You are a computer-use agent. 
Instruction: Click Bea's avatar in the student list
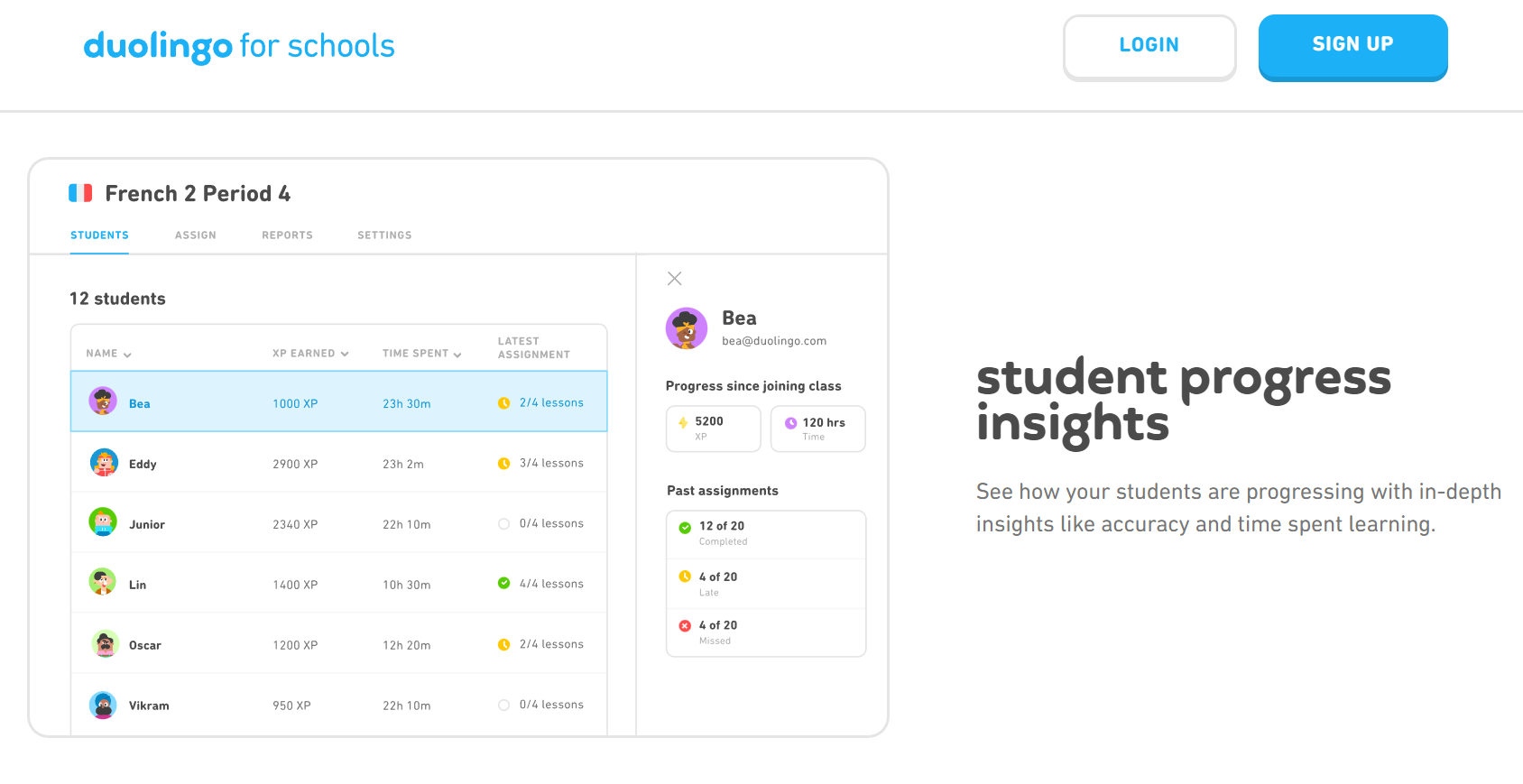[103, 401]
